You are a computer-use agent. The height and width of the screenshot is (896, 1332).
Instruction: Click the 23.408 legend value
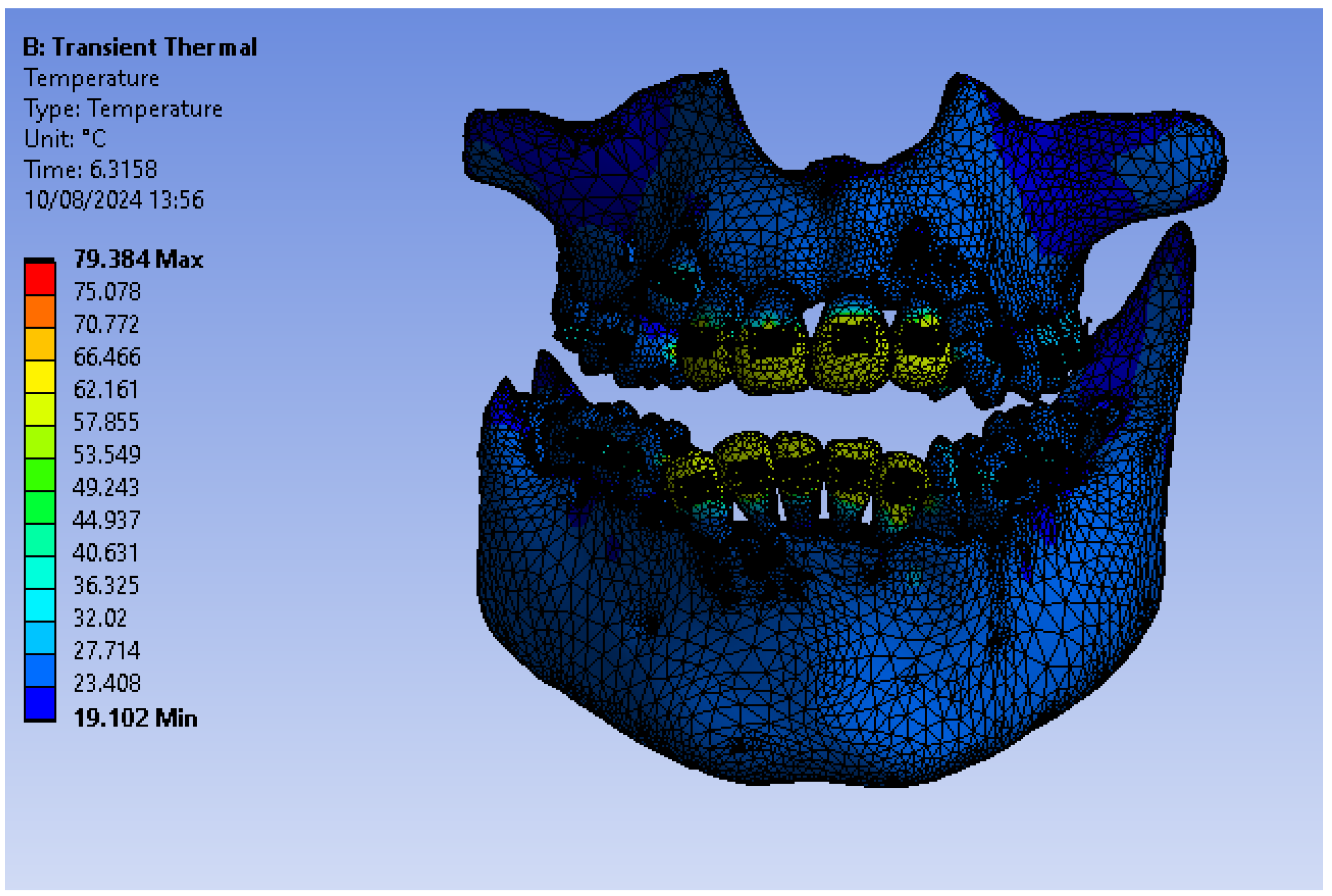(x=107, y=683)
